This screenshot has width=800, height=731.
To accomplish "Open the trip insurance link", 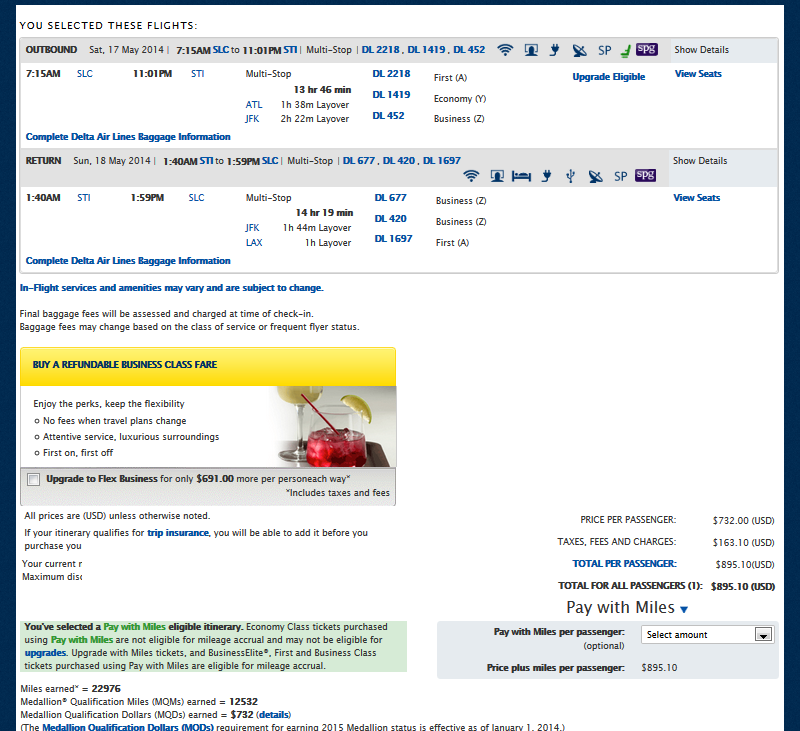I will pyautogui.click(x=178, y=533).
